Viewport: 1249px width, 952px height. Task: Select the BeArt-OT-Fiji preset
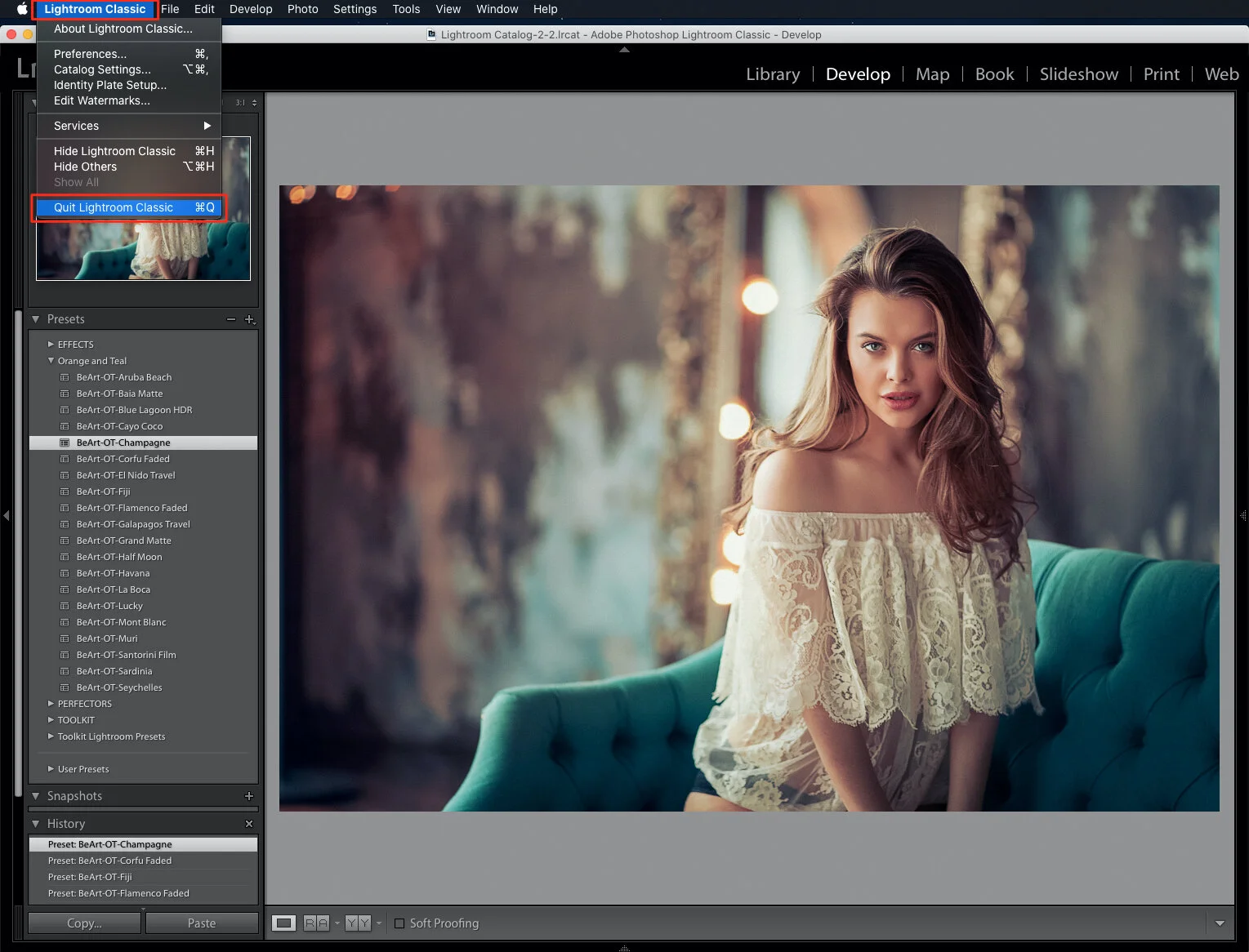point(104,491)
